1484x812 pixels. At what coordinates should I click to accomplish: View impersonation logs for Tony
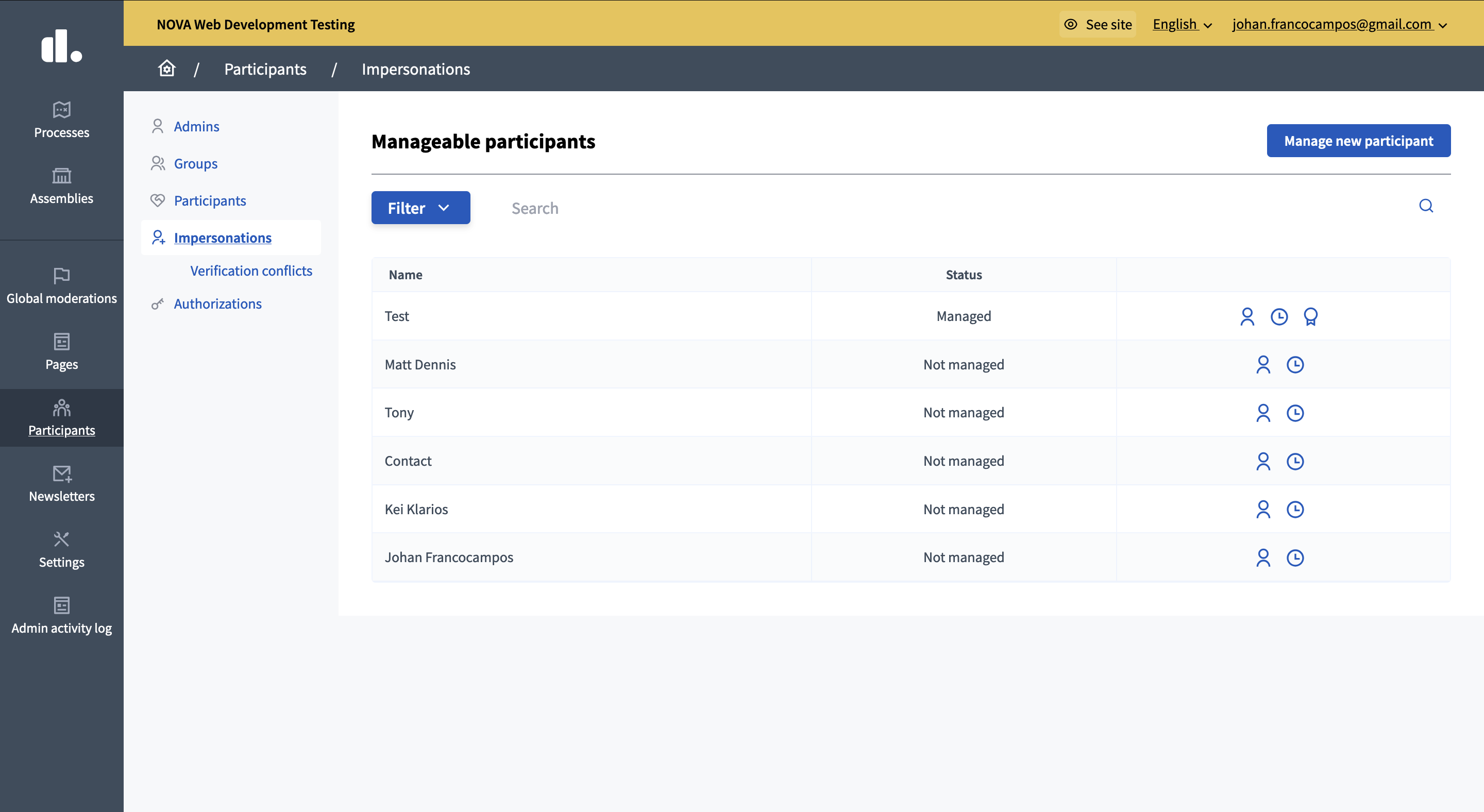(x=1295, y=413)
